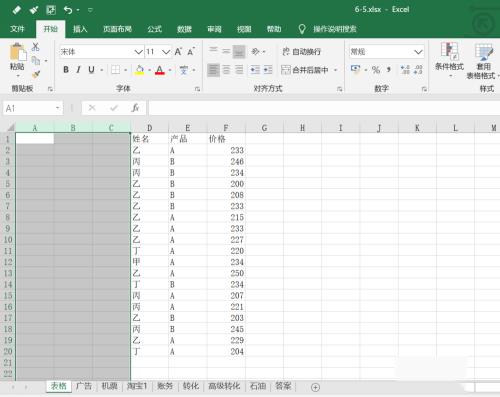This screenshot has height=397, width=500.
Task: Click the select-all corner triangle
Action: pos(11,128)
